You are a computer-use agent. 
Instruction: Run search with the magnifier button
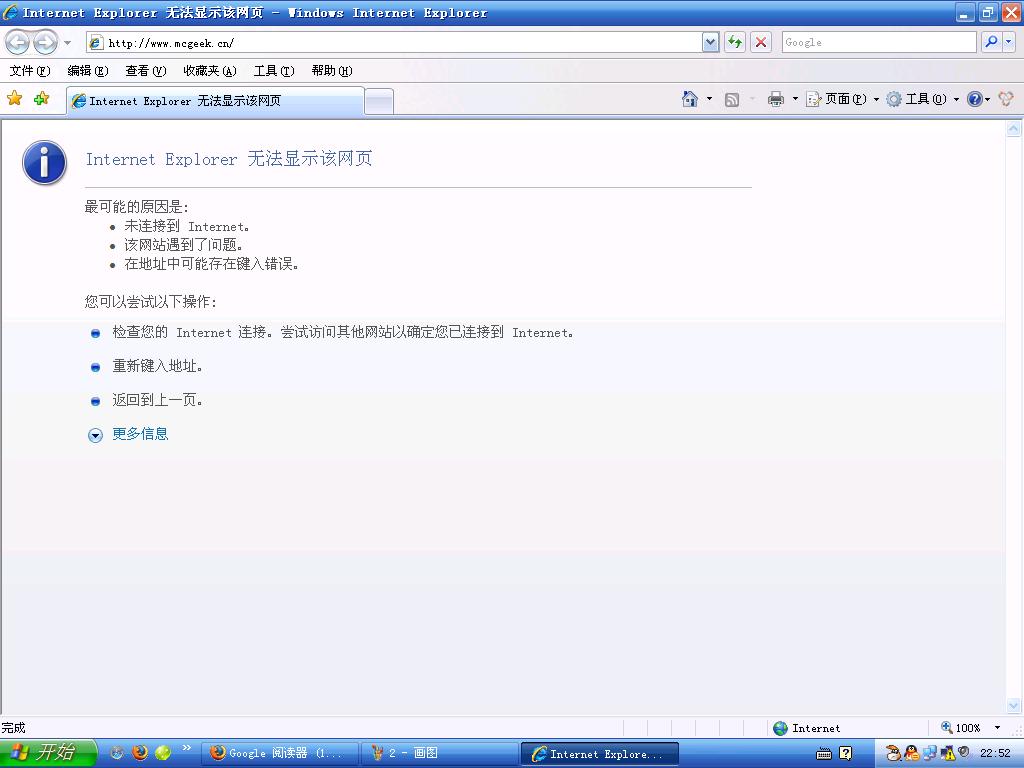991,42
